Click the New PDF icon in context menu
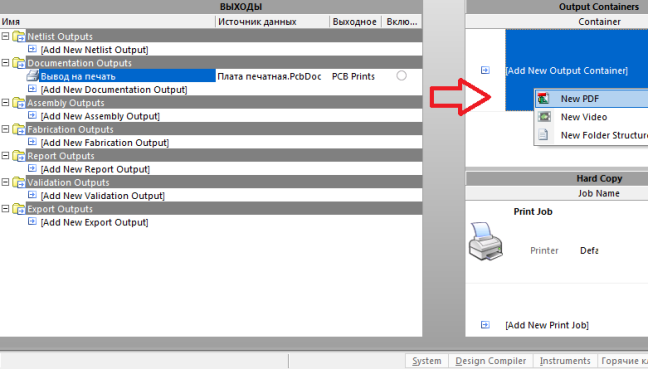The image size is (648, 369). [543, 98]
